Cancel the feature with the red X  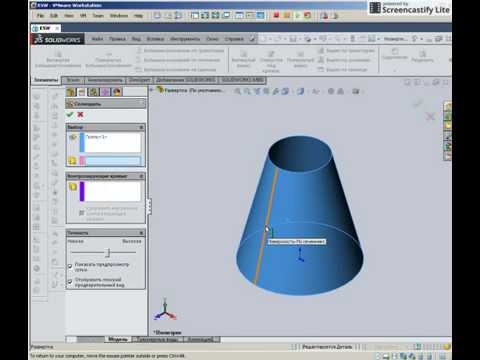[80, 115]
